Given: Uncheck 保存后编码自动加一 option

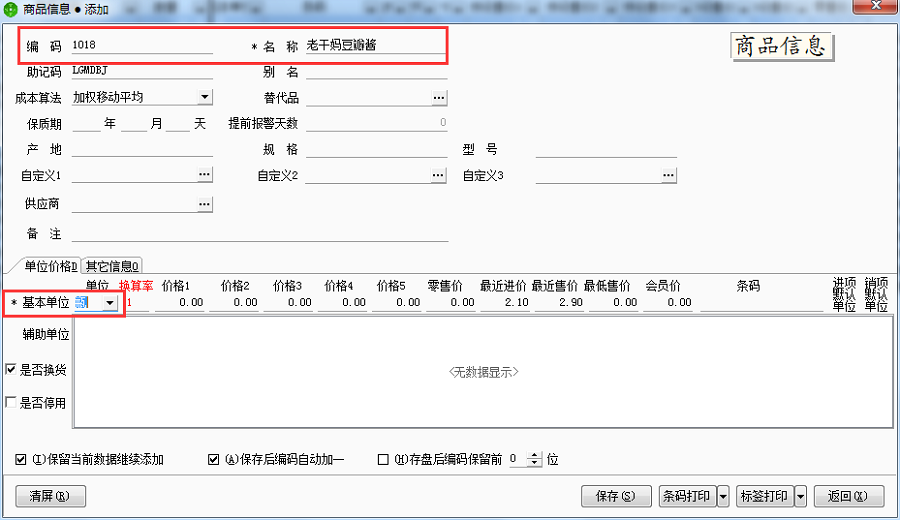Looking at the screenshot, I should tap(214, 459).
